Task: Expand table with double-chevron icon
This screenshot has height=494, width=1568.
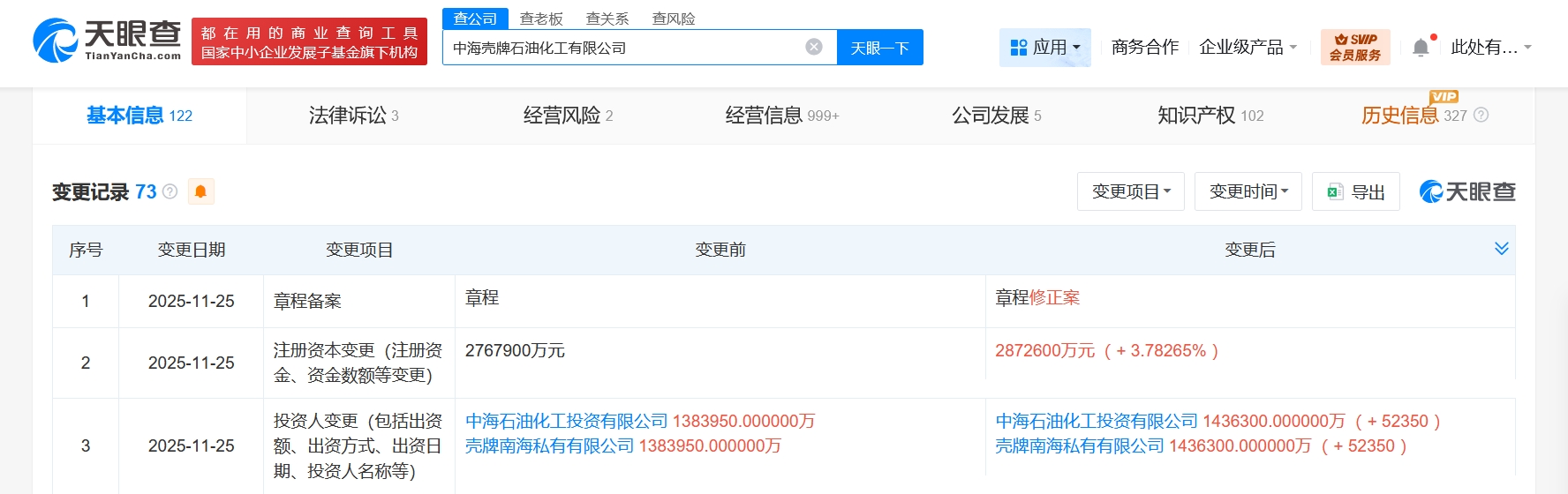Action: (x=1501, y=249)
